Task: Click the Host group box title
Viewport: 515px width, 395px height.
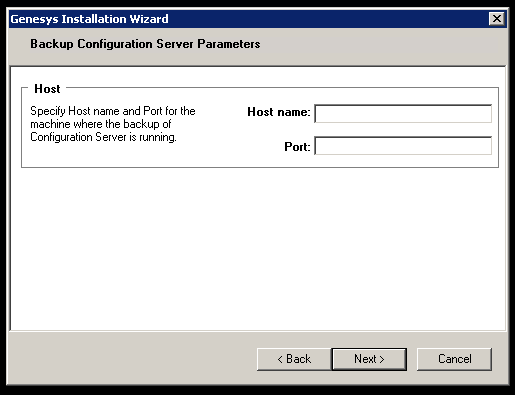Action: [x=47, y=89]
